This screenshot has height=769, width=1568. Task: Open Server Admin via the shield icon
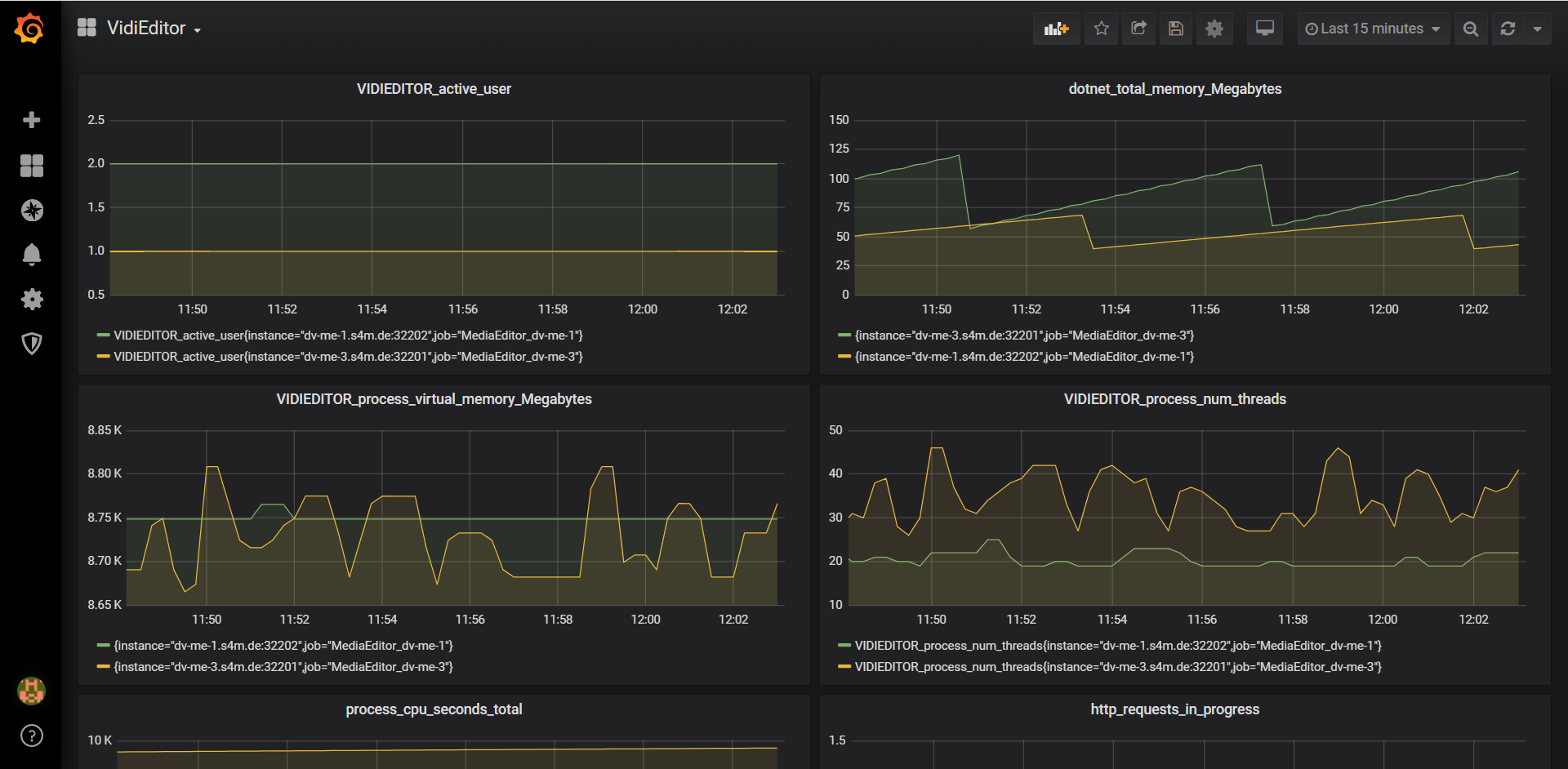pyautogui.click(x=31, y=344)
